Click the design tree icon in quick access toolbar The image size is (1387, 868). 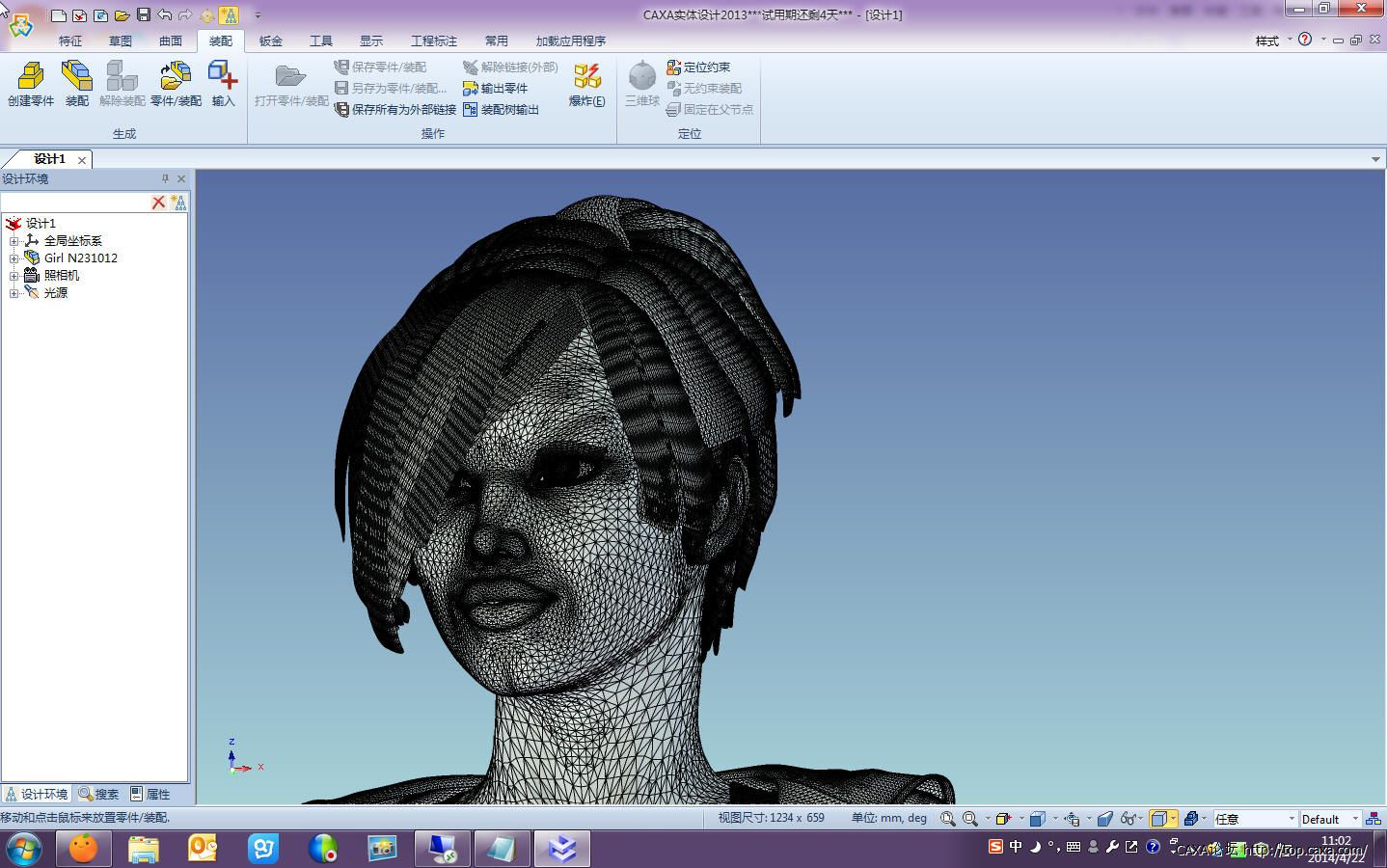229,15
